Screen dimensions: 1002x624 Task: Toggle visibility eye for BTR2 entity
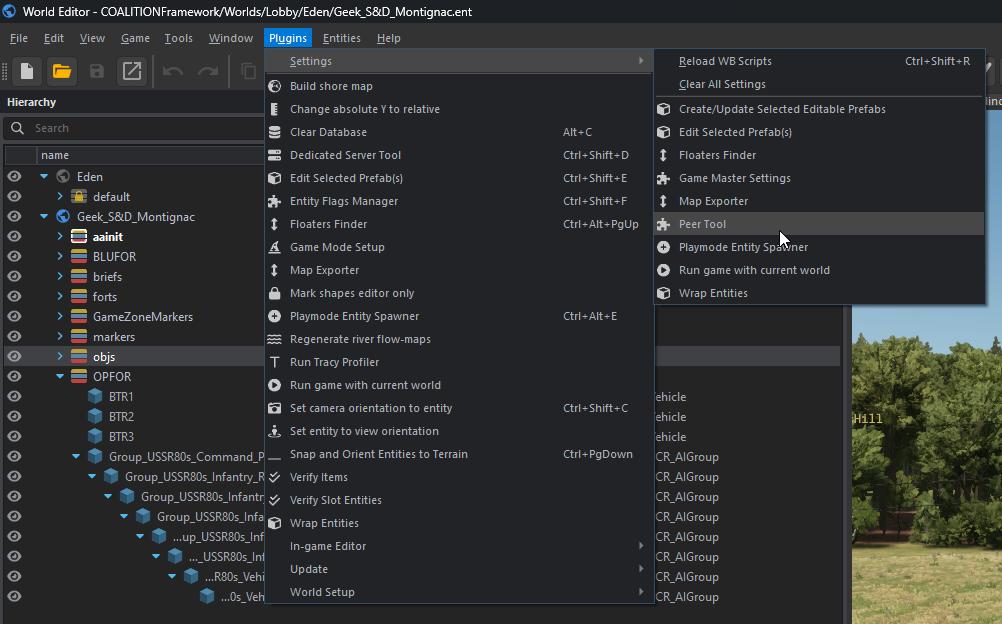click(x=15, y=417)
